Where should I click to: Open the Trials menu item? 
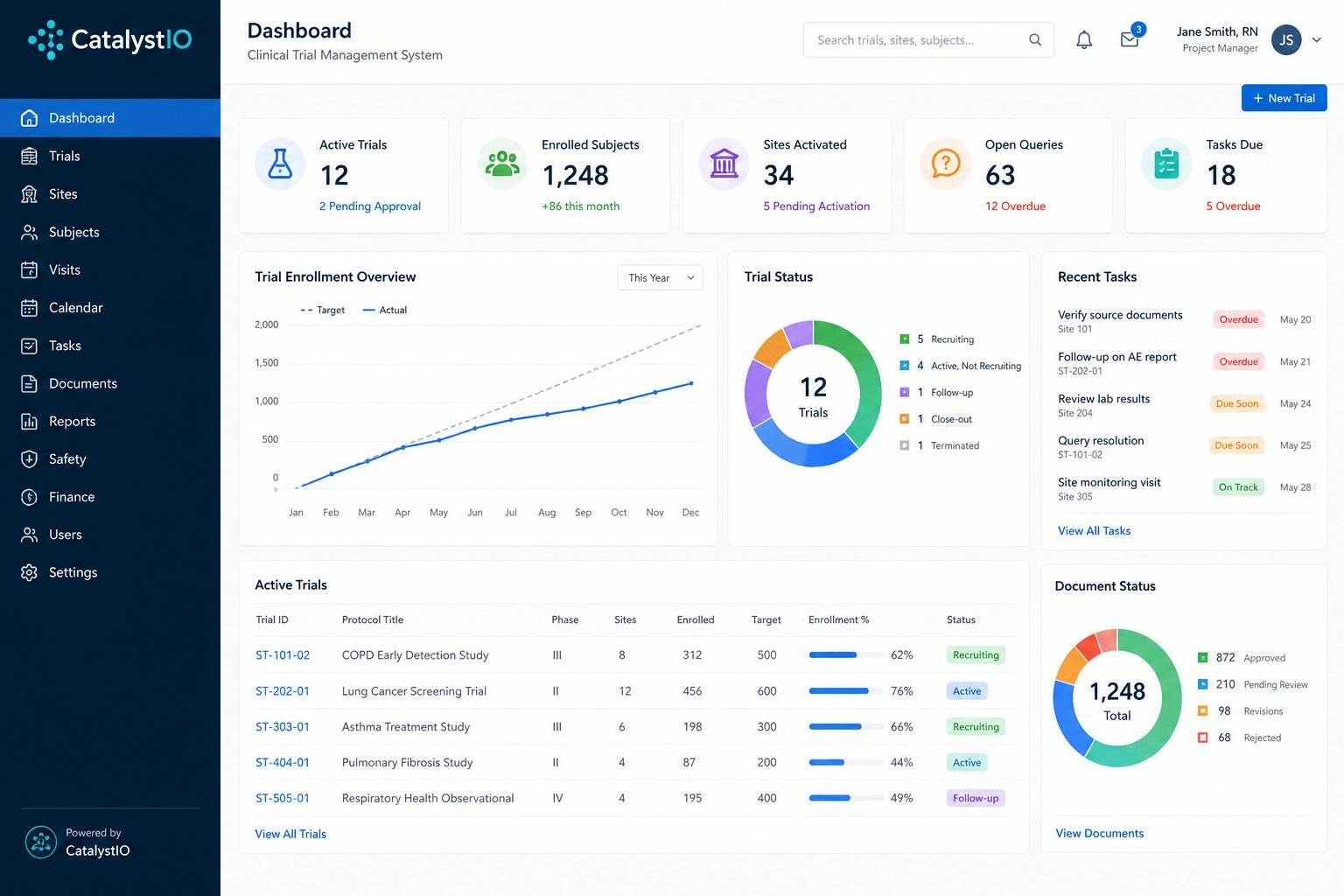click(x=110, y=156)
